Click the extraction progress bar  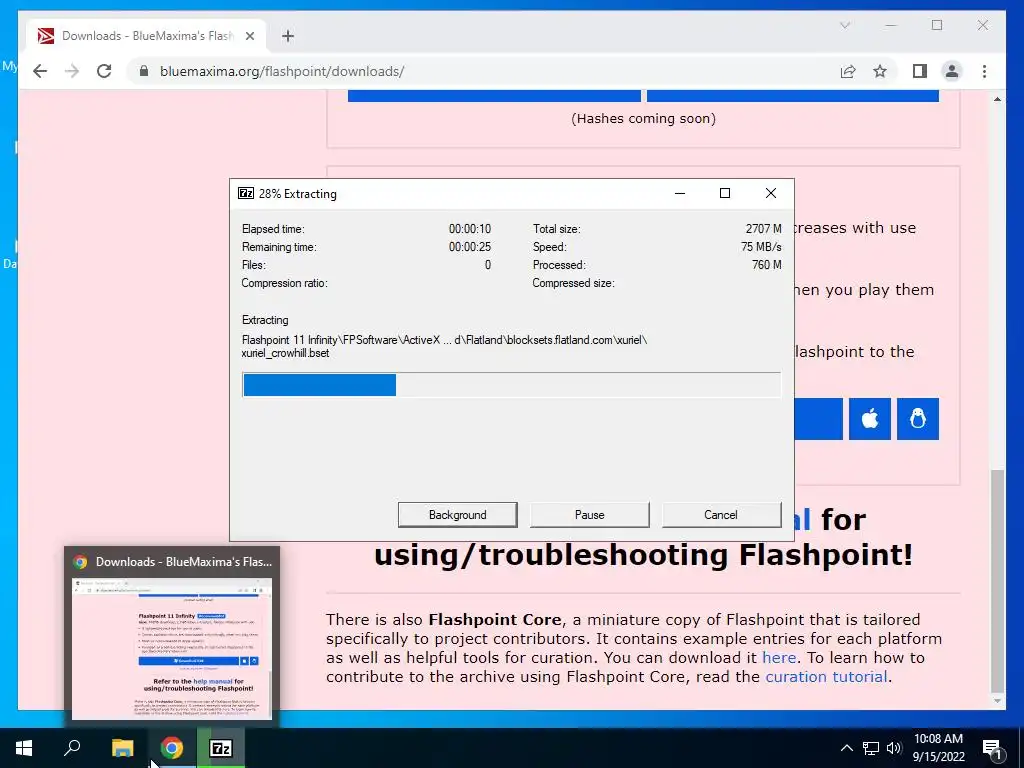pyautogui.click(x=511, y=385)
